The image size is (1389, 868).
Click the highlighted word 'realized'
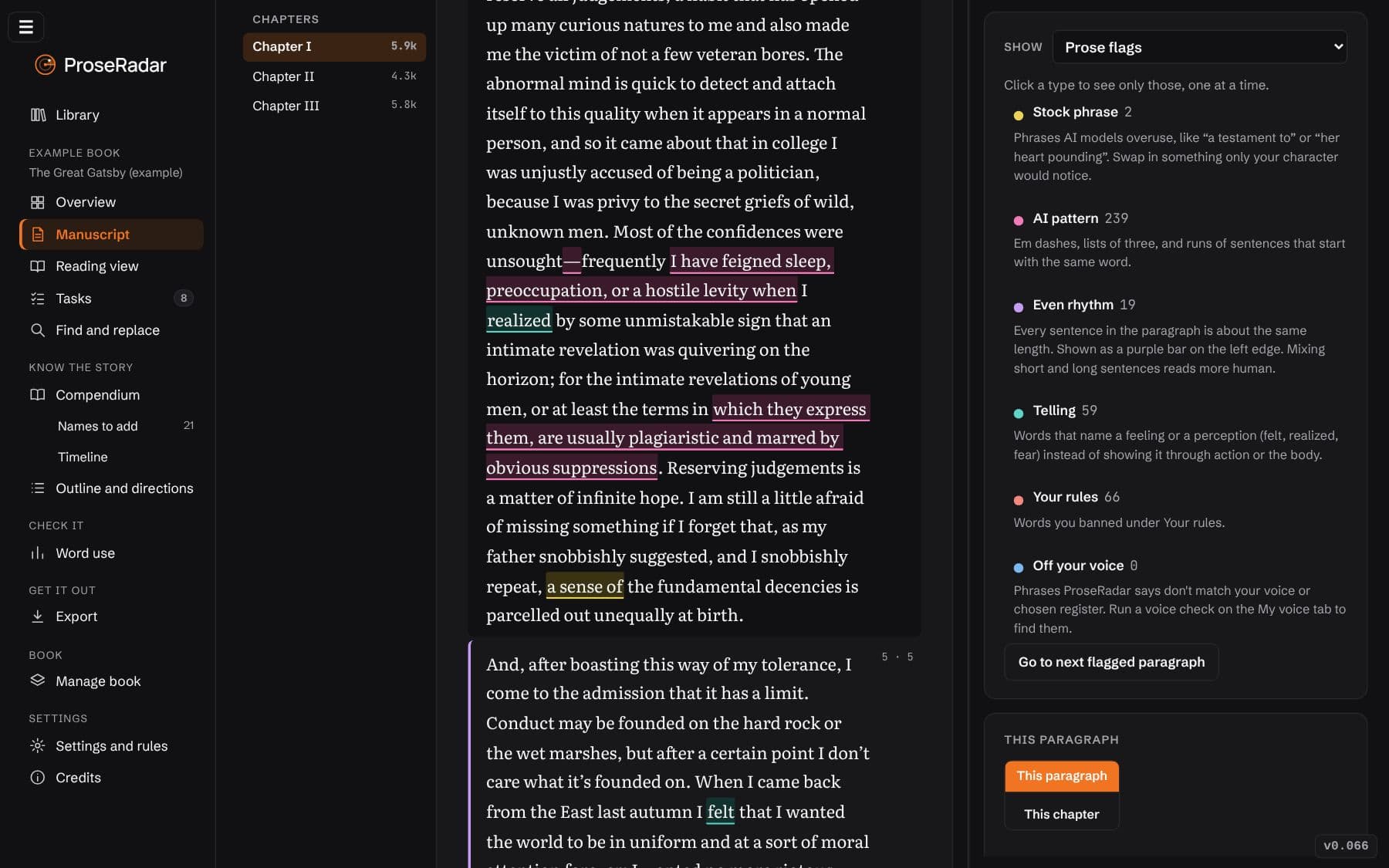tap(519, 320)
